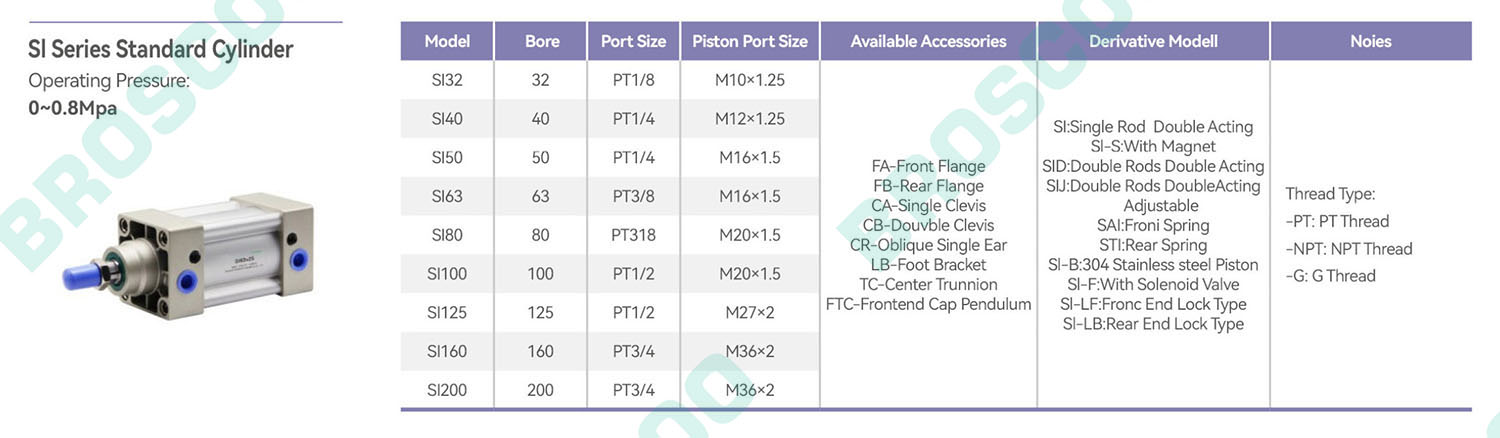Click the PT318 port size cell
1500x438 pixels.
coord(633,235)
